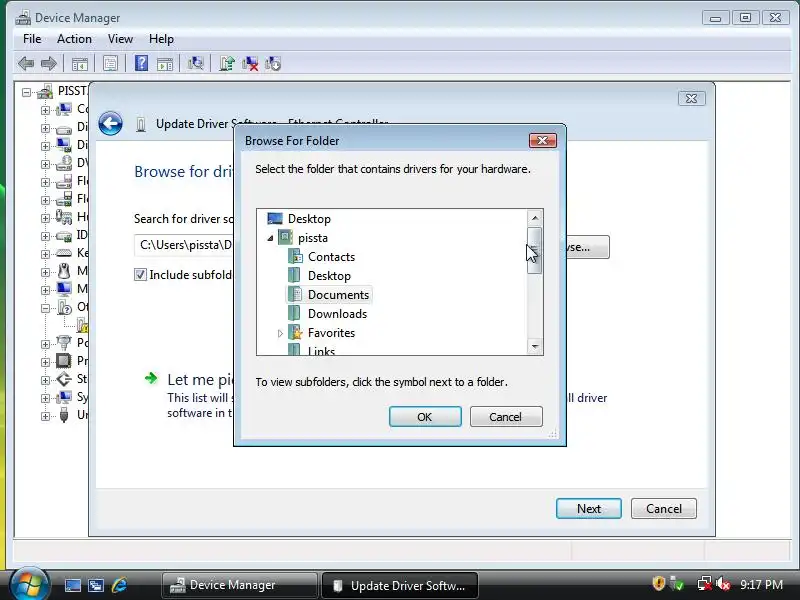Click the Start orb on the taskbar

tap(29, 584)
